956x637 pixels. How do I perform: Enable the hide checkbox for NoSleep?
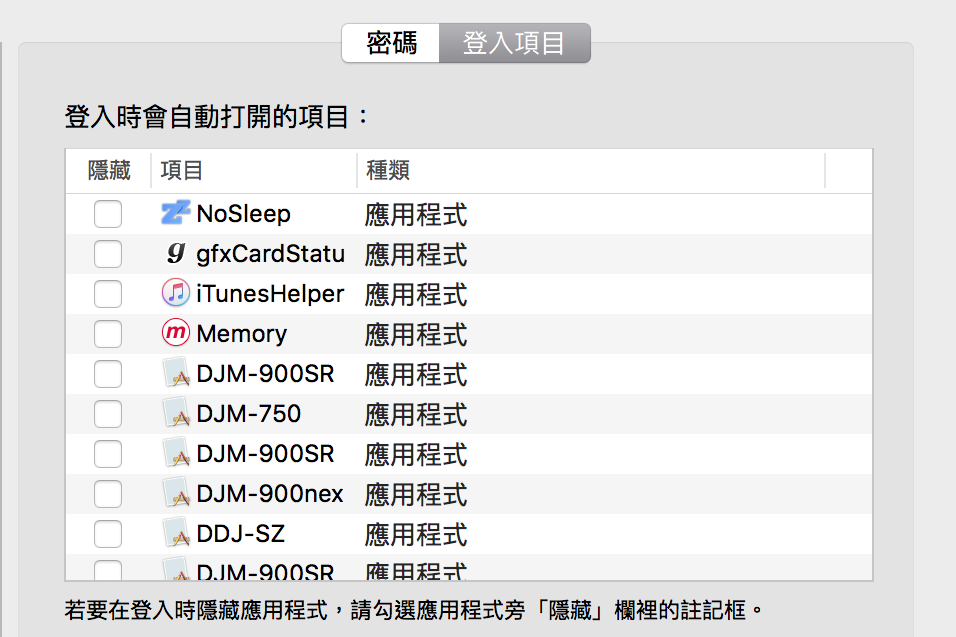(108, 214)
